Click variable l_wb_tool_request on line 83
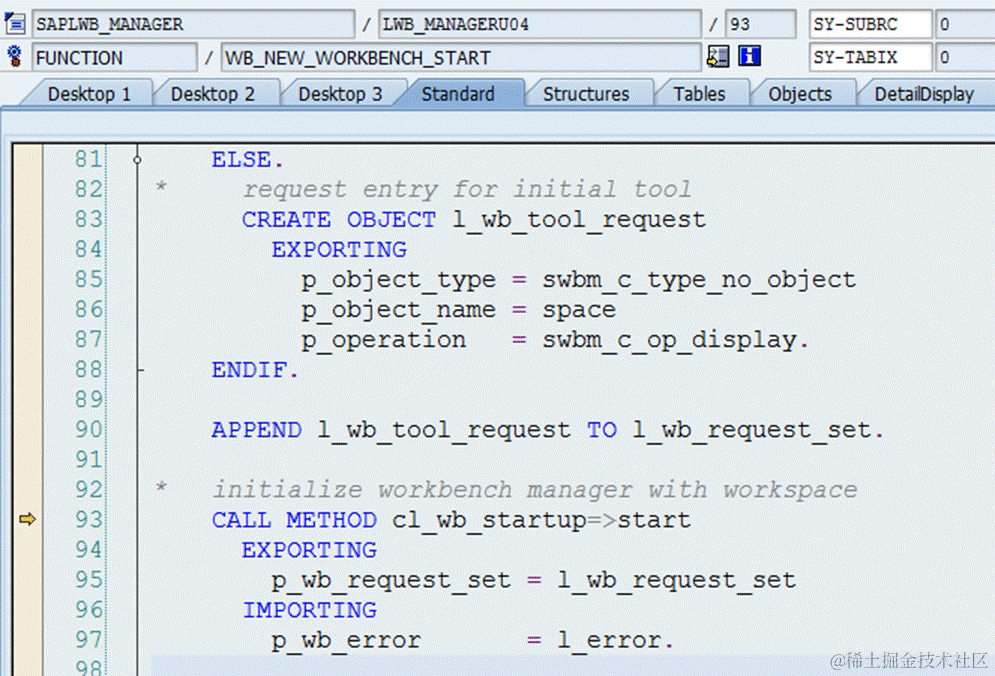This screenshot has height=676, width=995. (x=579, y=220)
